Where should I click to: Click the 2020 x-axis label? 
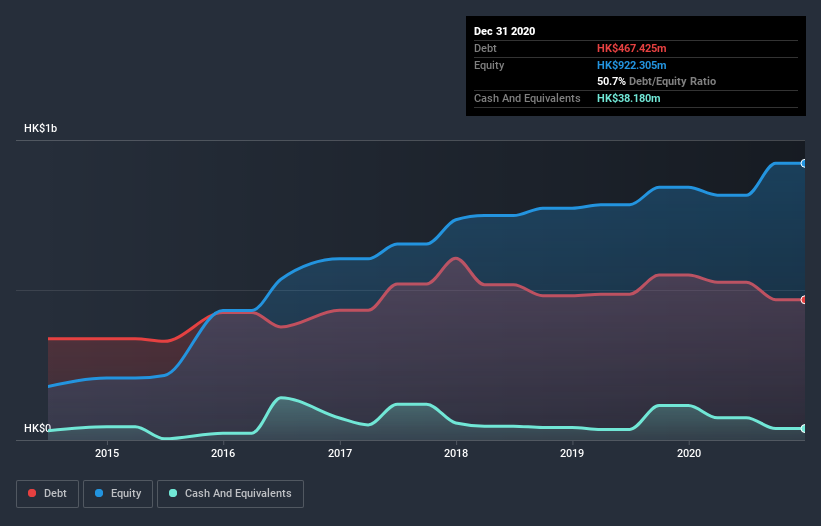tap(689, 453)
